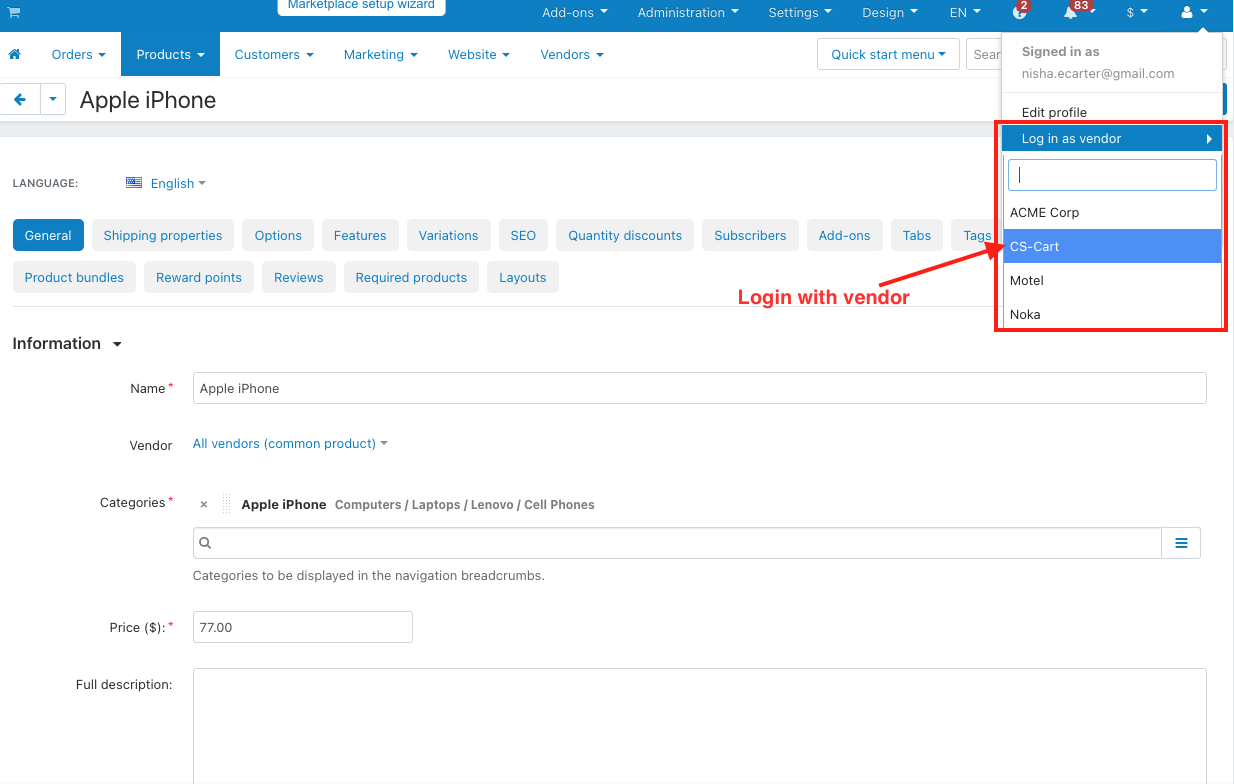Remove the Apple iPhone category with the x icon
Viewport: 1234px width, 784px height.
[x=203, y=505]
